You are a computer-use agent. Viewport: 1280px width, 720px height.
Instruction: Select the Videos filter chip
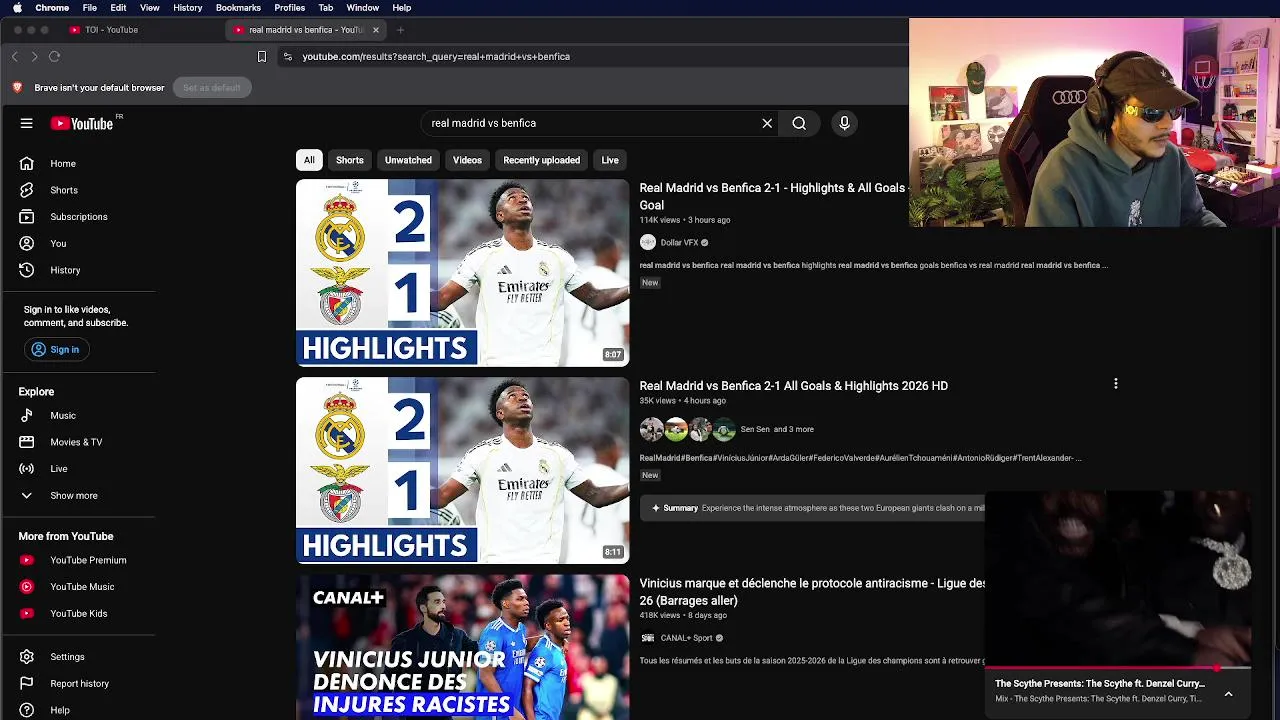click(467, 160)
